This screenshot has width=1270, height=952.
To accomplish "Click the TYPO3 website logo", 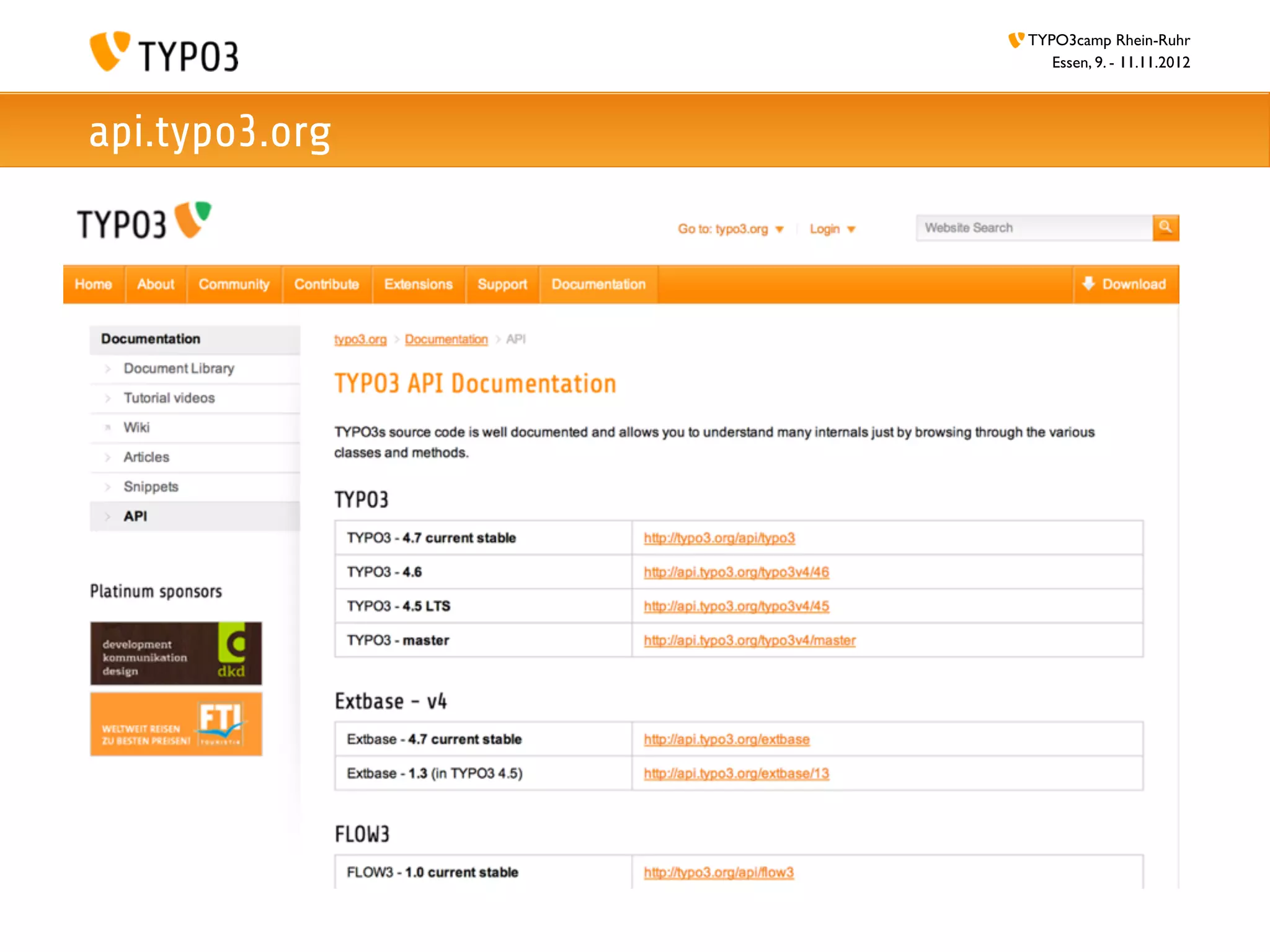I will pyautogui.click(x=144, y=221).
